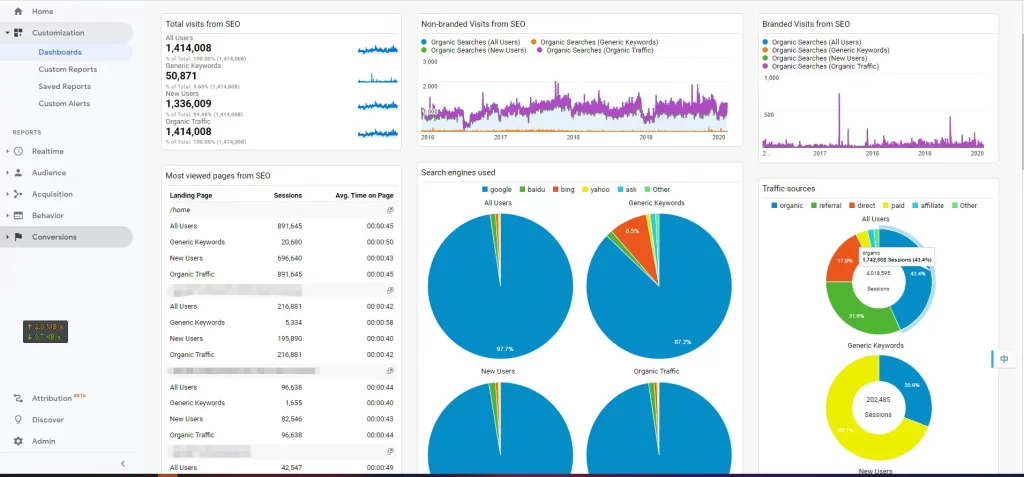Click the paid legend swatch
This screenshot has height=477, width=1024.
886,205
